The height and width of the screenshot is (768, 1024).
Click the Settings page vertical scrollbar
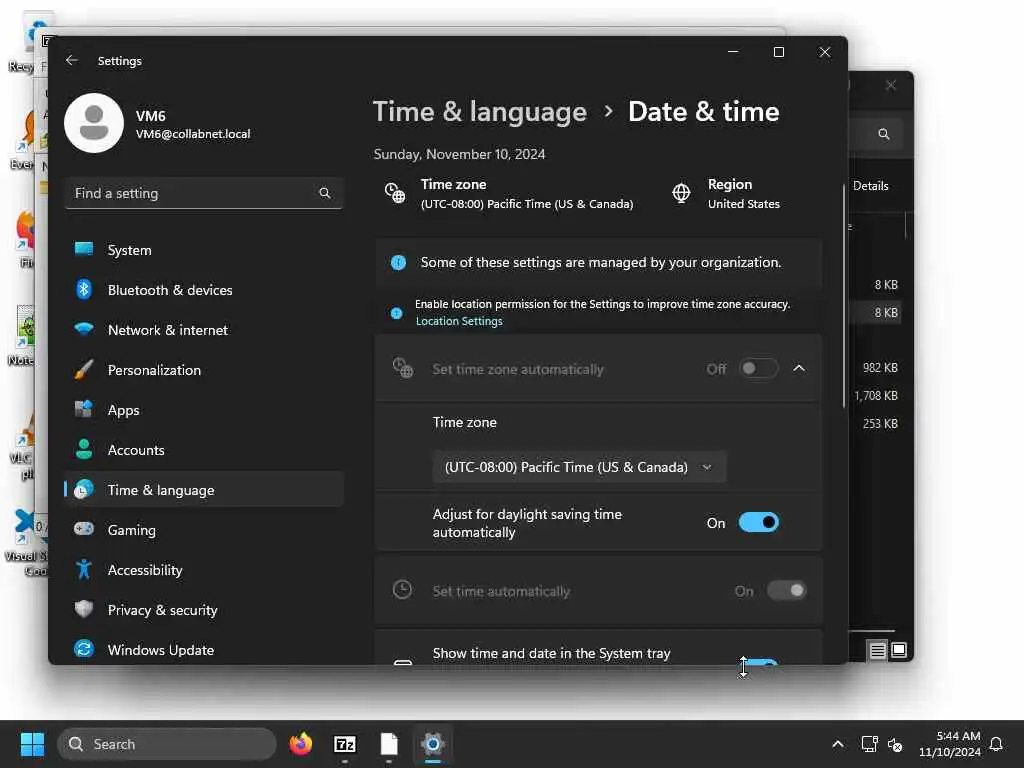[x=844, y=295]
